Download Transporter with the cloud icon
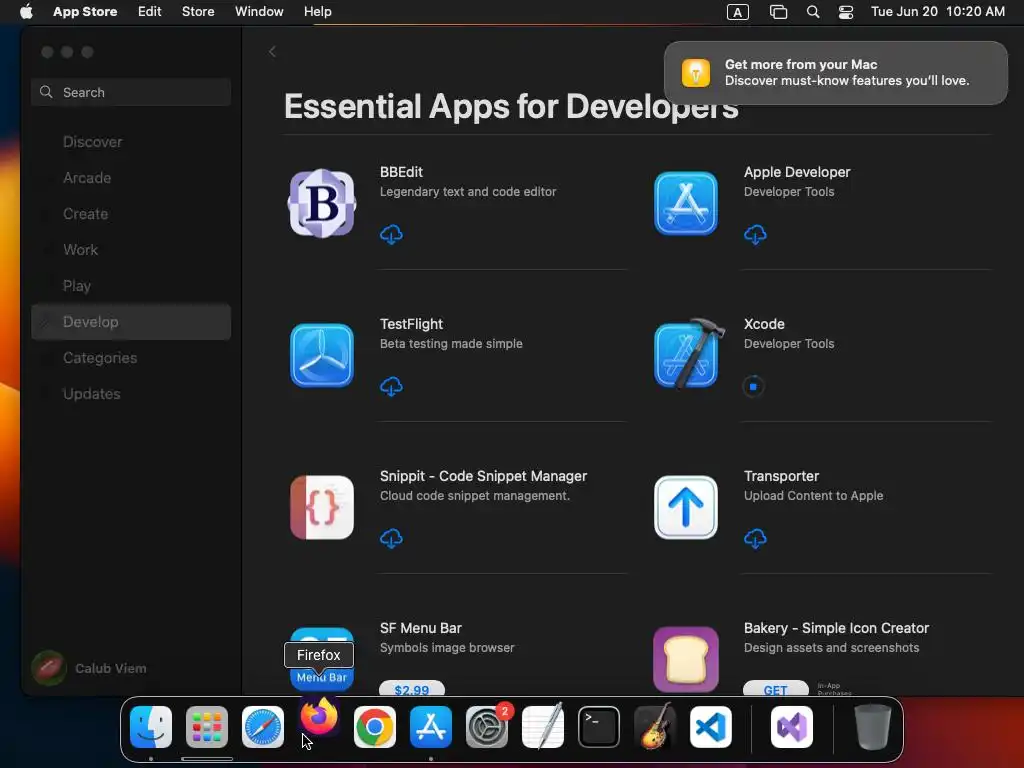This screenshot has height=768, width=1024. pyautogui.click(x=755, y=539)
